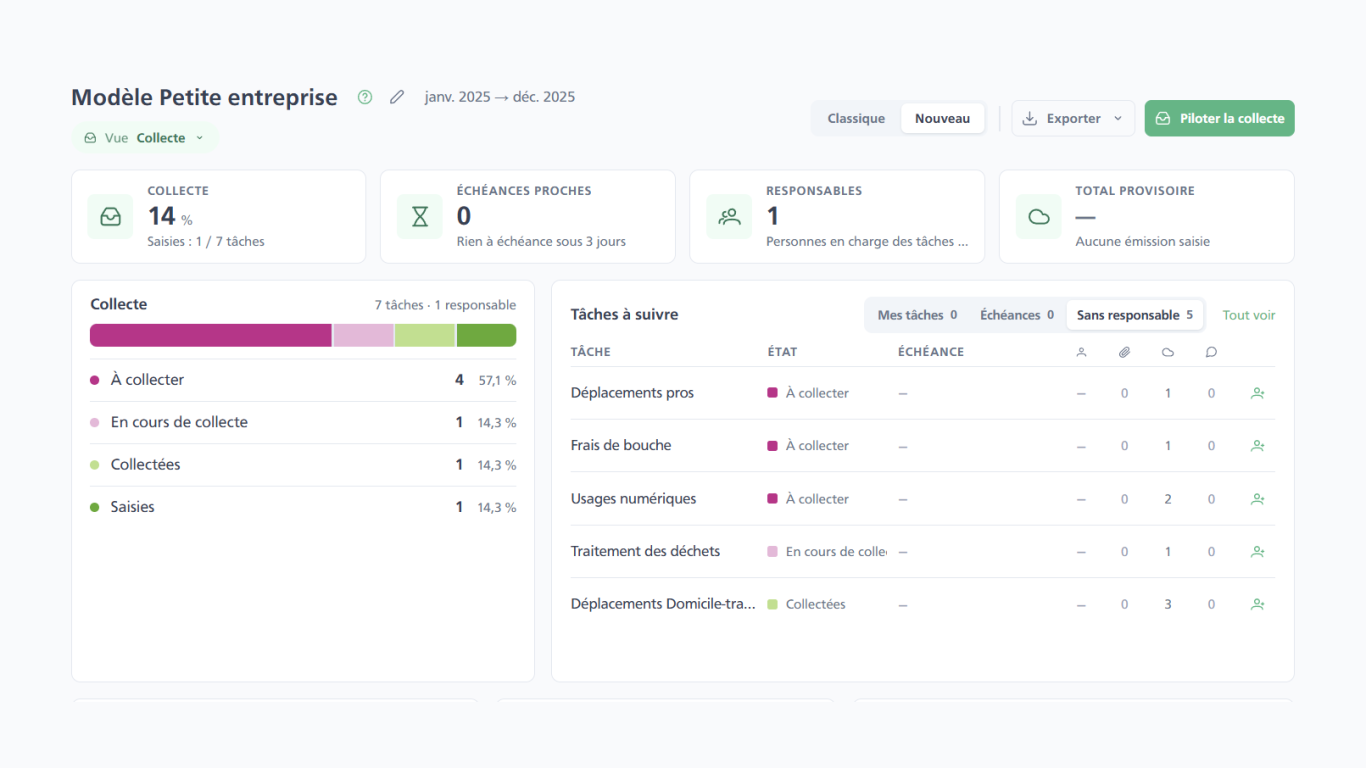Click the comments bubble column header icon
The image size is (1366, 768).
pos(1211,352)
